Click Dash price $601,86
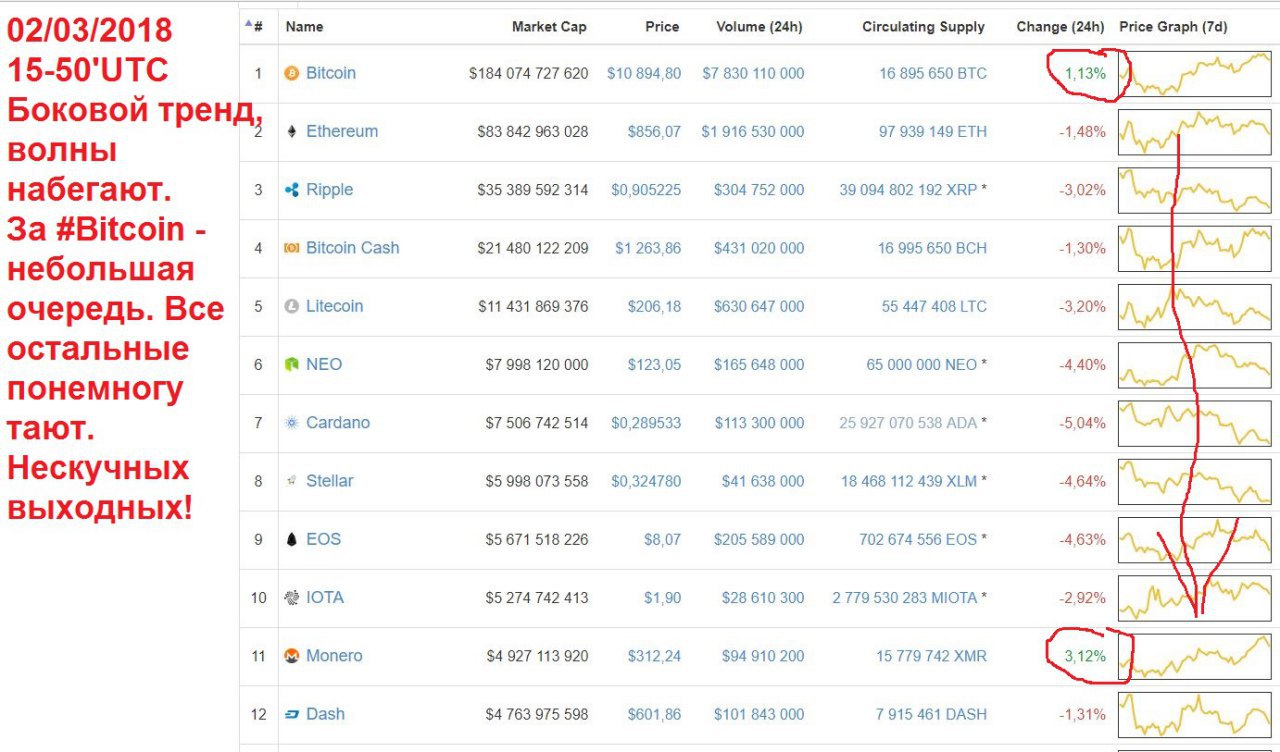 [x=654, y=714]
